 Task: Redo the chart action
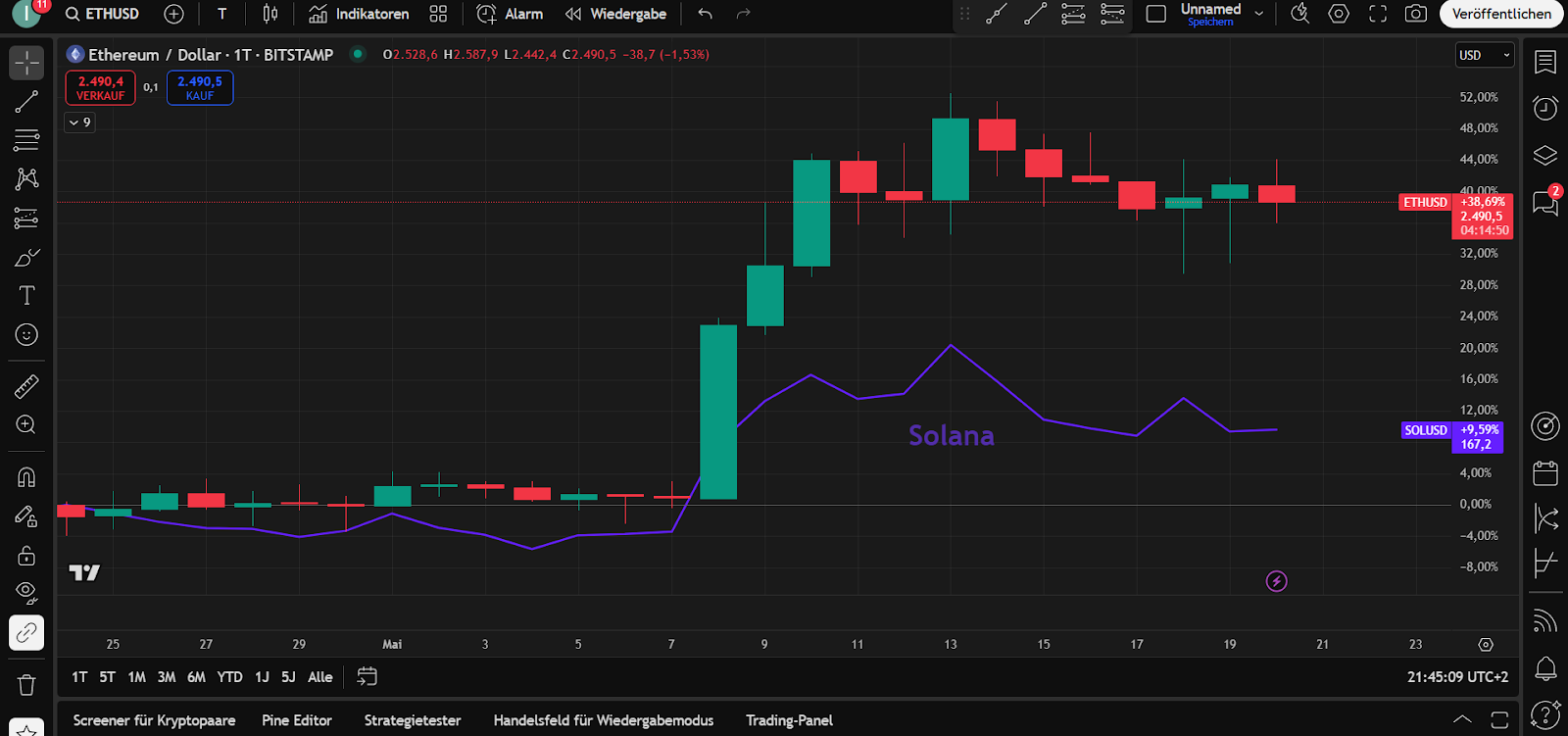744,14
